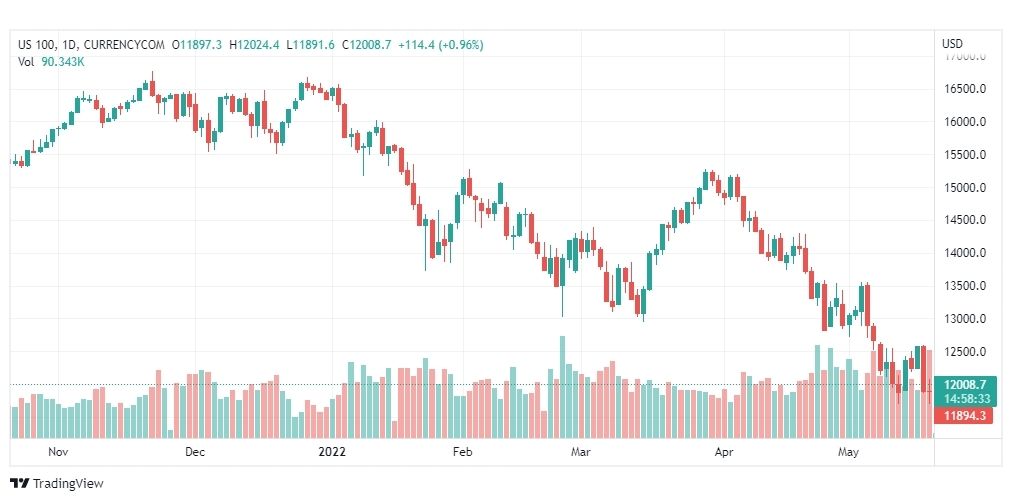The image size is (1012, 501).
Task: Click the TradingView logo icon
Action: (x=20, y=483)
